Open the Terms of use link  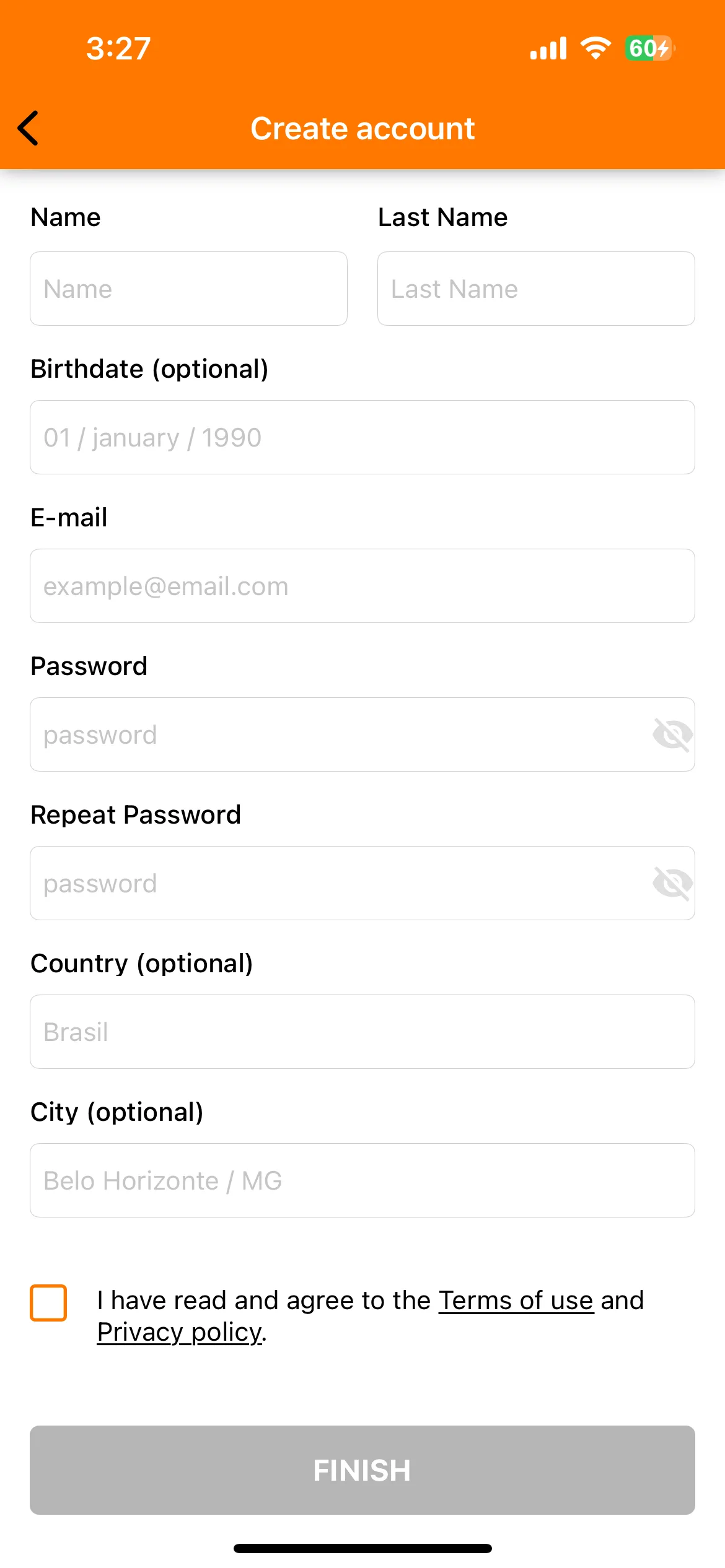click(x=516, y=1300)
